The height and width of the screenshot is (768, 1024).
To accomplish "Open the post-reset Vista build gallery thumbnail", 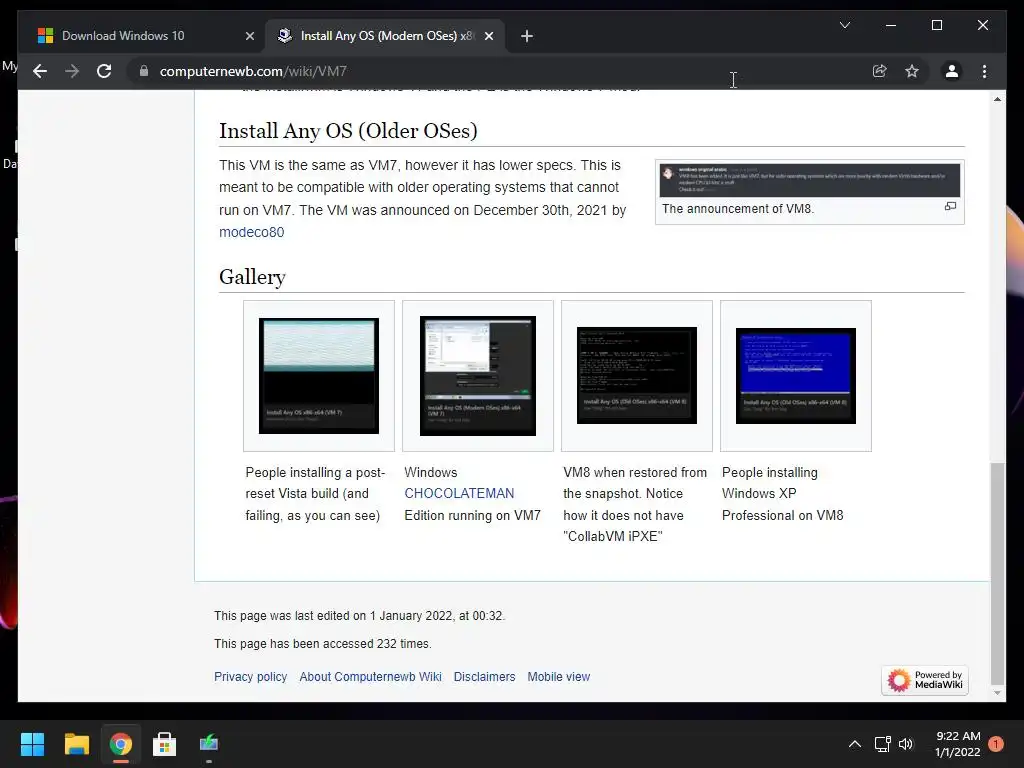I will coord(319,376).
